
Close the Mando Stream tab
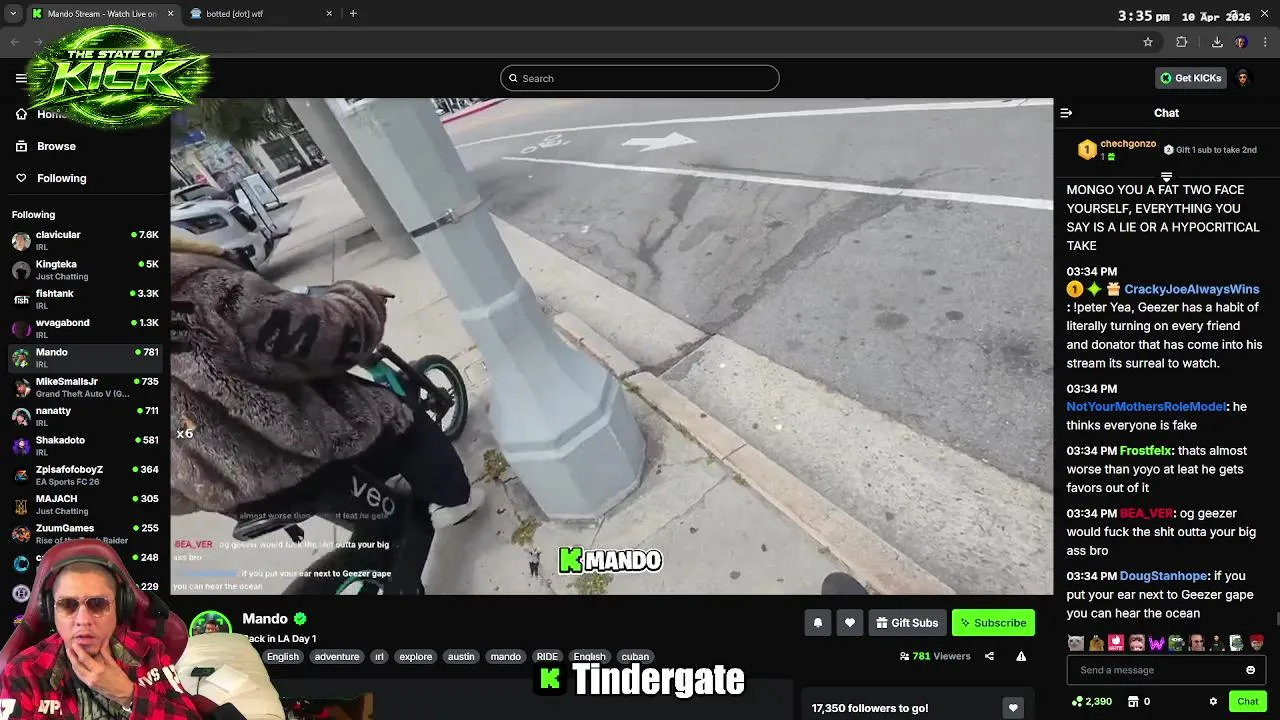(170, 14)
